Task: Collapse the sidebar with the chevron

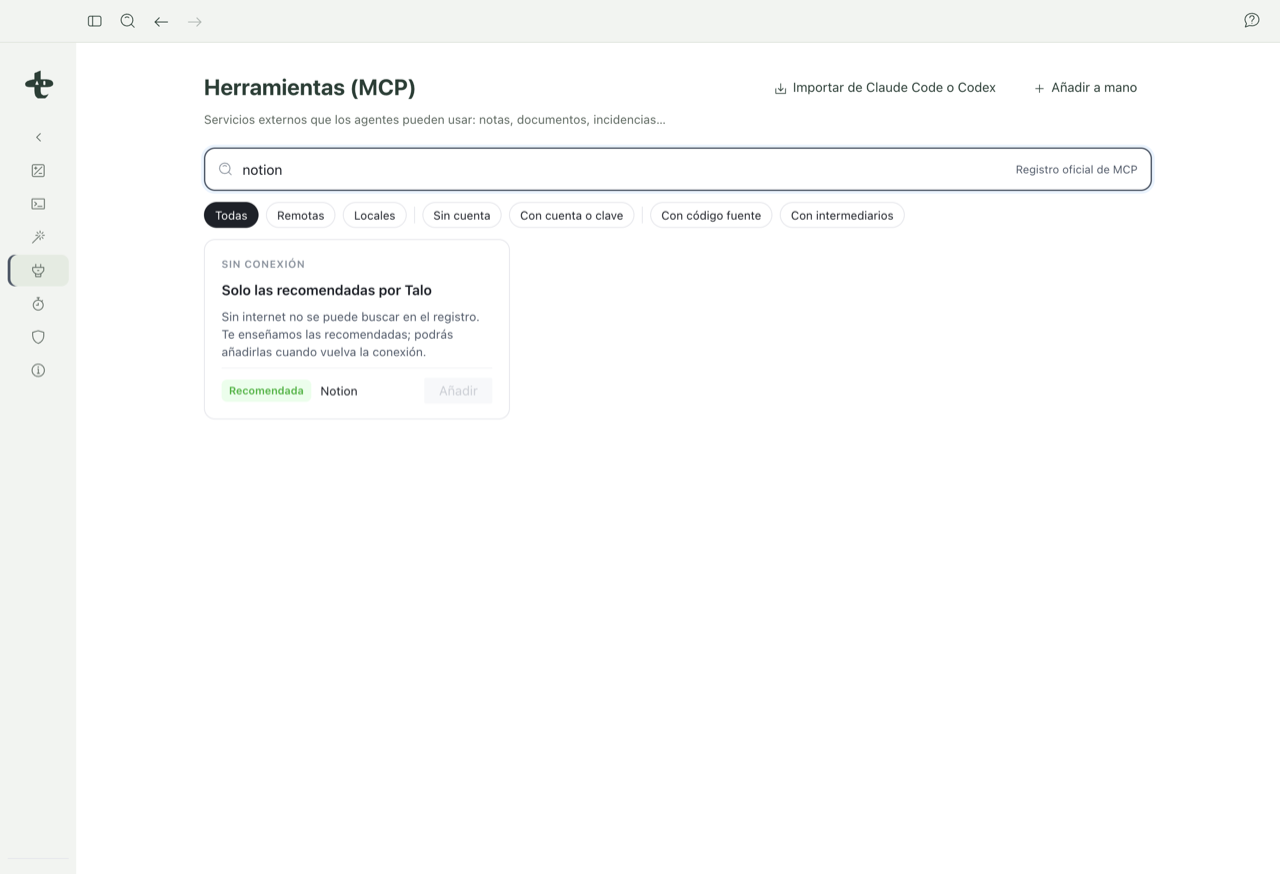Action: 38,137
